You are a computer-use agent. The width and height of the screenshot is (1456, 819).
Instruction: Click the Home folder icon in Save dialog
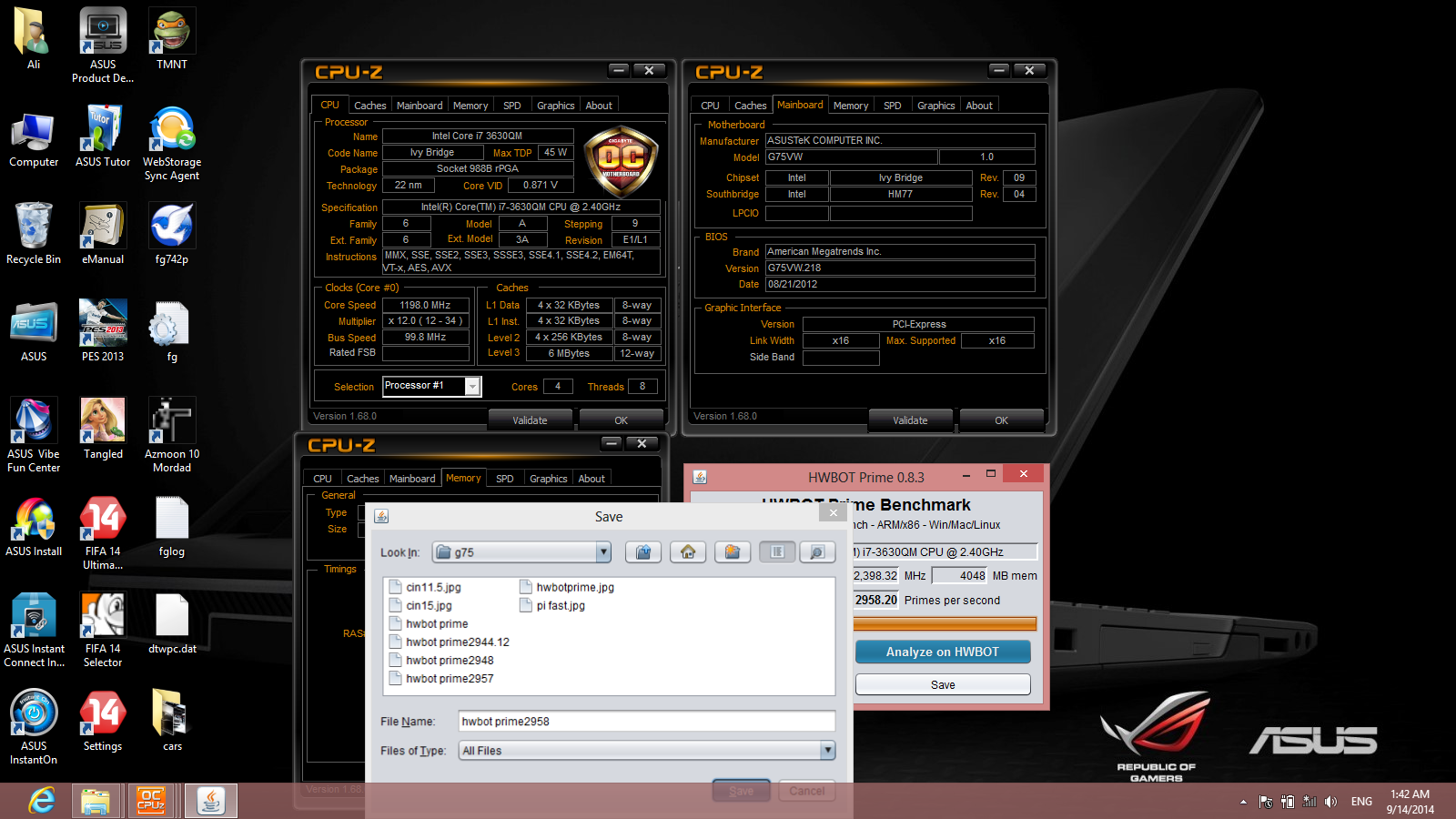688,552
